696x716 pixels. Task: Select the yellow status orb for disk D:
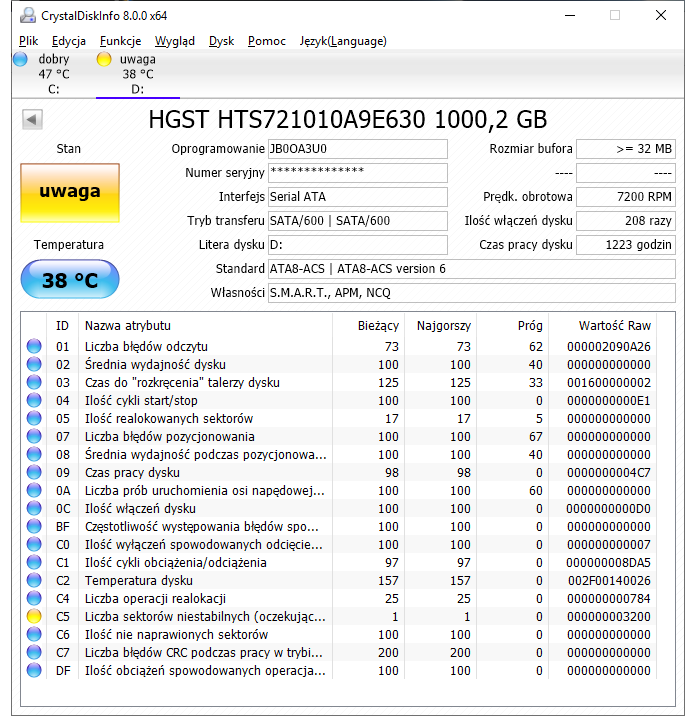(x=103, y=60)
